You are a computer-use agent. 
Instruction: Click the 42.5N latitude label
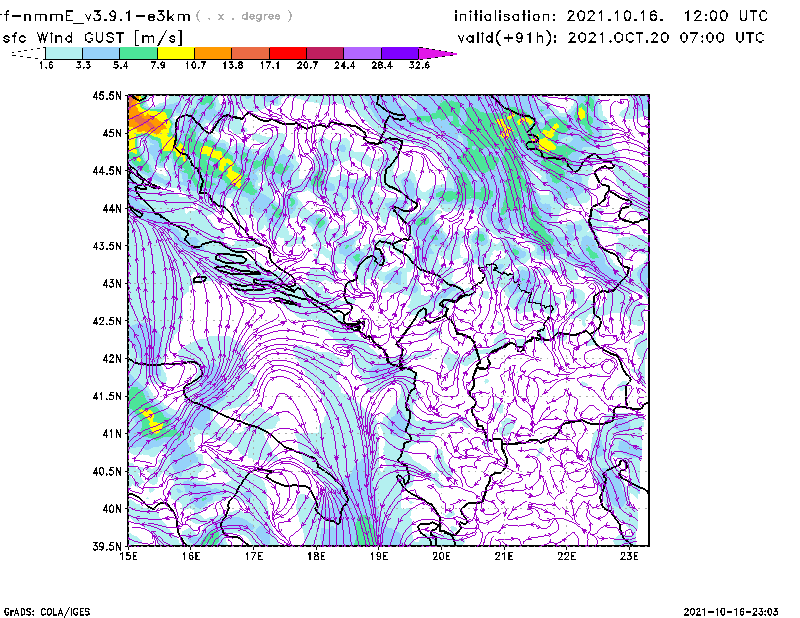click(107, 321)
